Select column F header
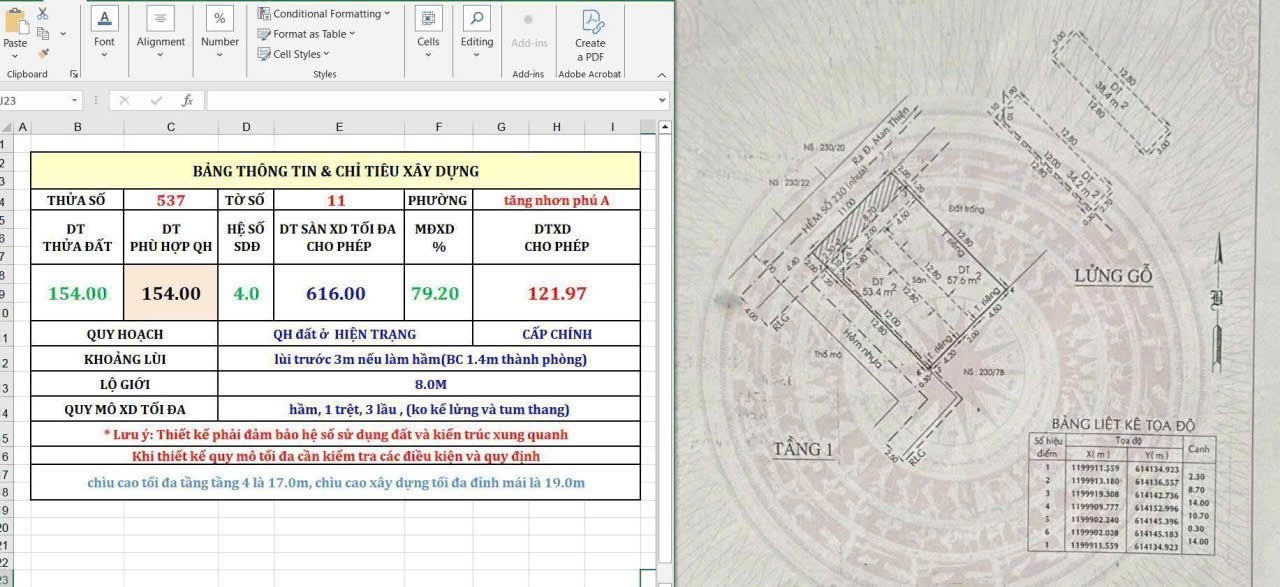This screenshot has height=587, width=1280. [x=439, y=127]
